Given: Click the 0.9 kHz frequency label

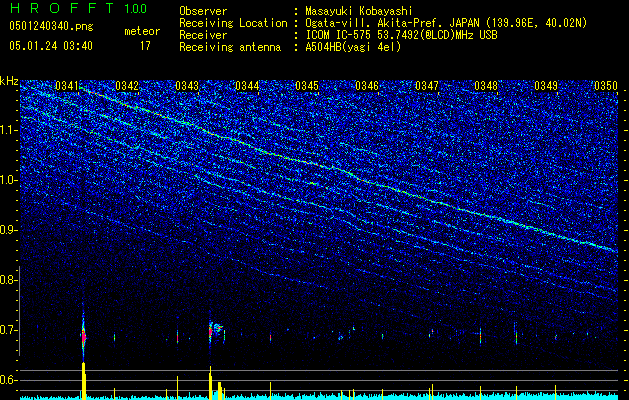Looking at the screenshot, I should tap(8, 230).
